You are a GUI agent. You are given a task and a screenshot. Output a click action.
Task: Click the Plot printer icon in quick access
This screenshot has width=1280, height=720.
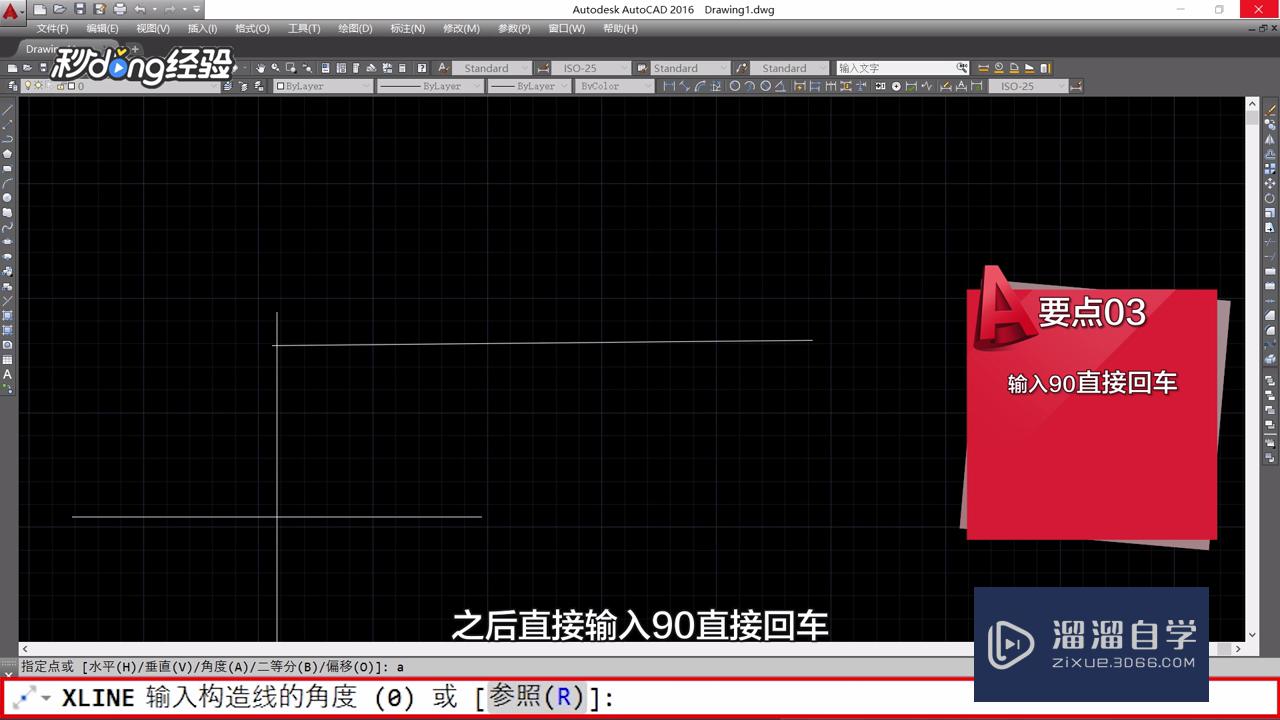[x=120, y=9]
